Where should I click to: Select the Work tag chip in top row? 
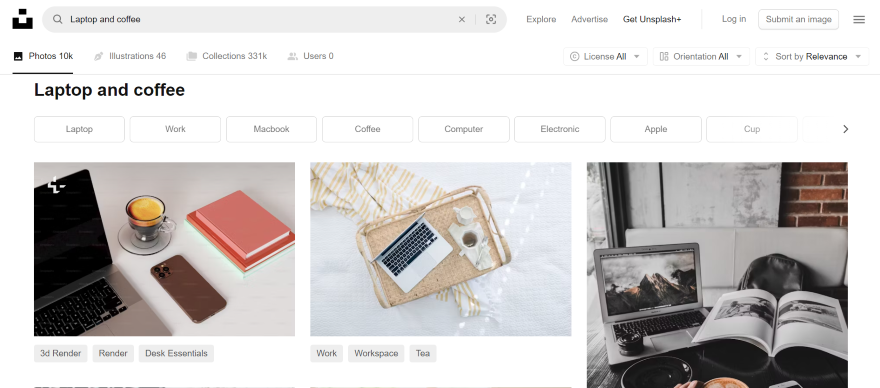(x=175, y=129)
